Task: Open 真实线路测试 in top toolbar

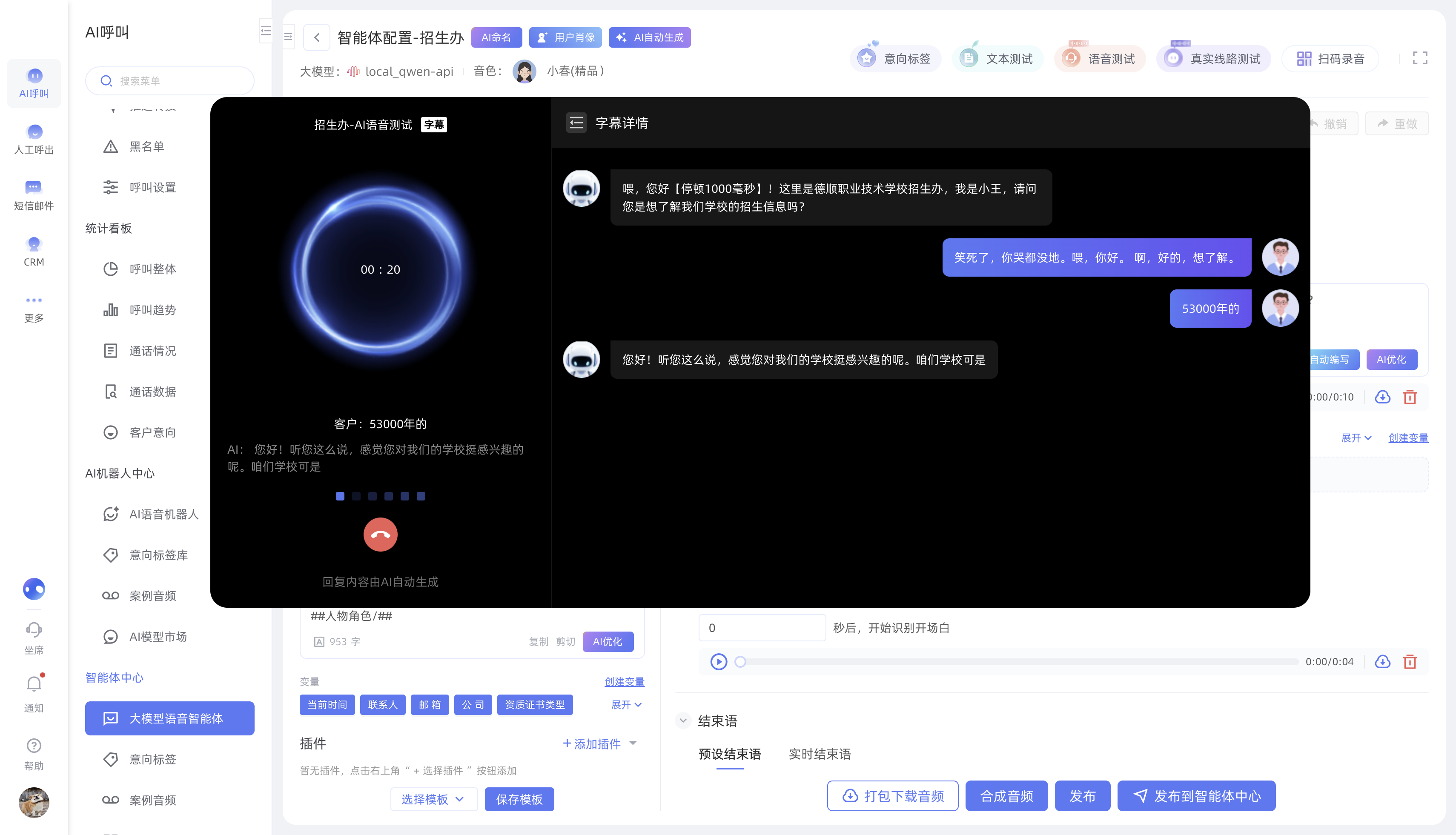Action: tap(1213, 58)
